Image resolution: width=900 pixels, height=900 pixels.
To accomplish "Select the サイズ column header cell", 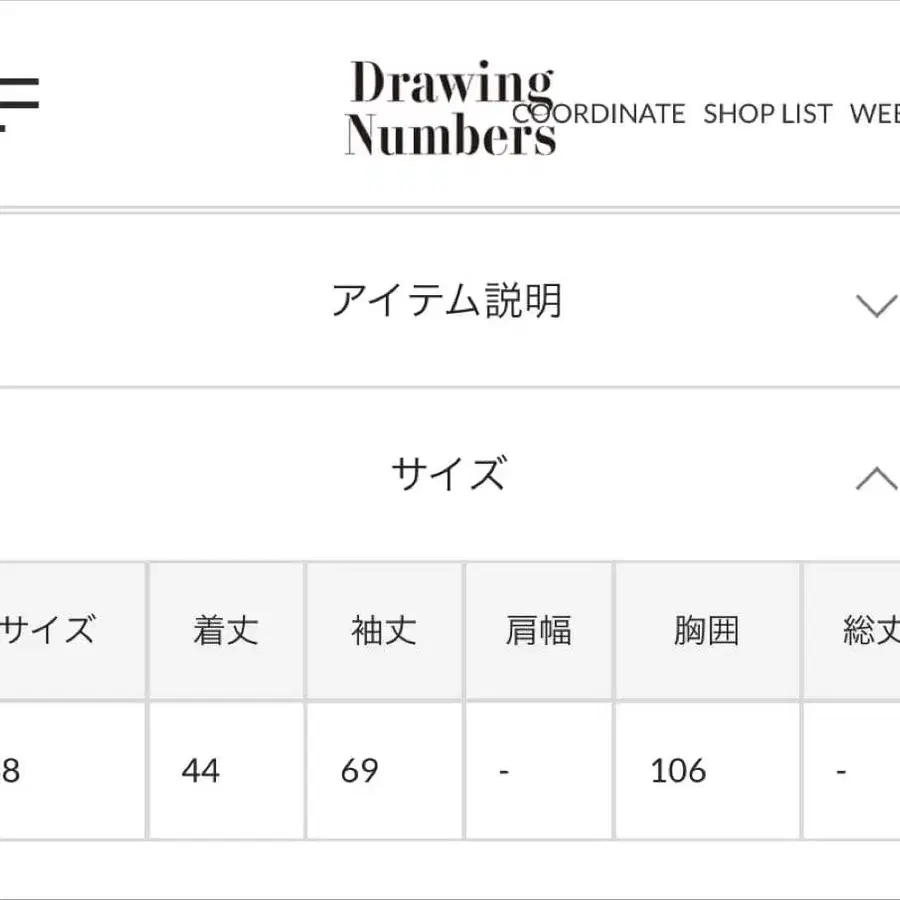I will click(x=48, y=631).
